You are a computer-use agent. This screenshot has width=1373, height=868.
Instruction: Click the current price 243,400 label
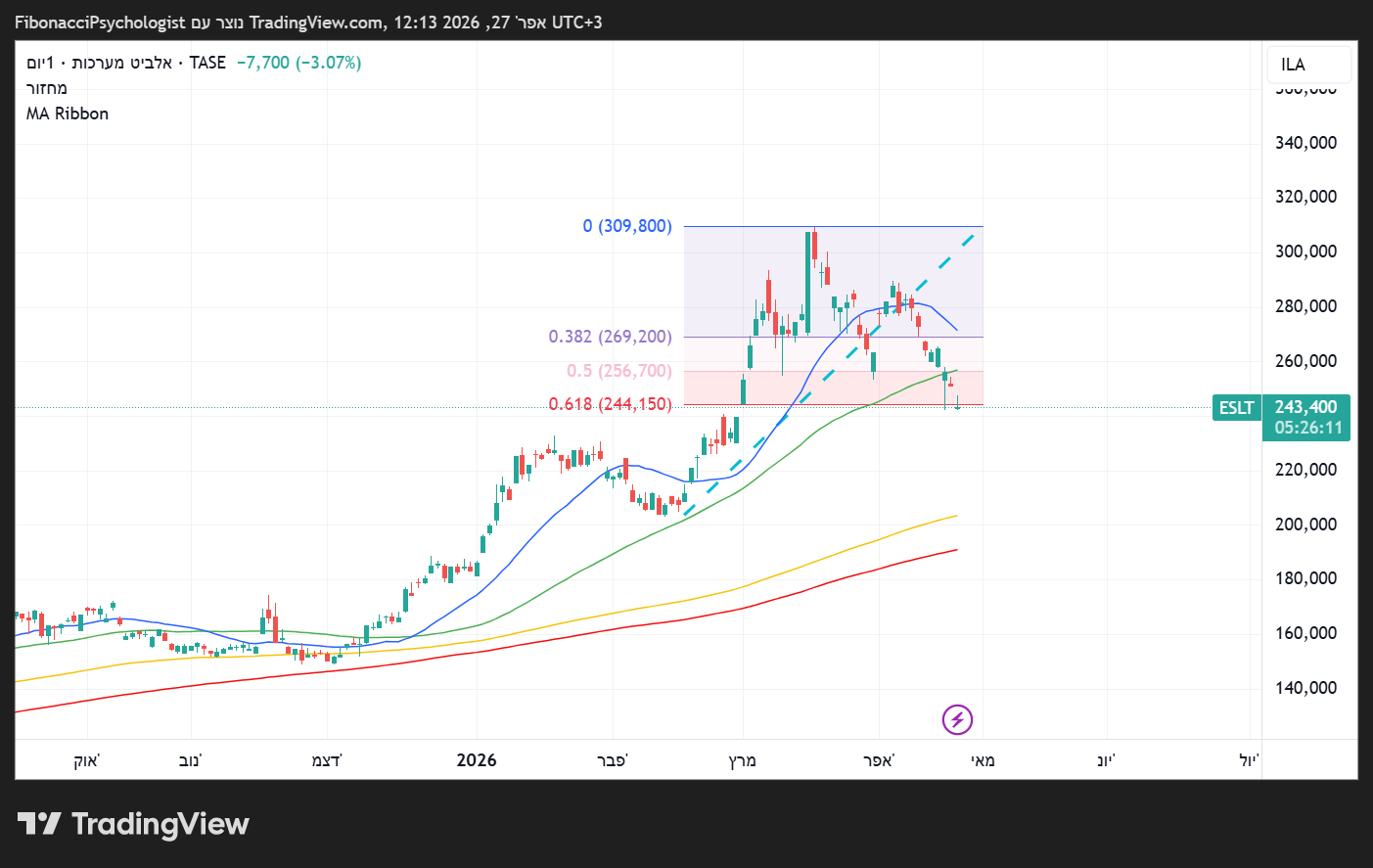pos(1305,407)
